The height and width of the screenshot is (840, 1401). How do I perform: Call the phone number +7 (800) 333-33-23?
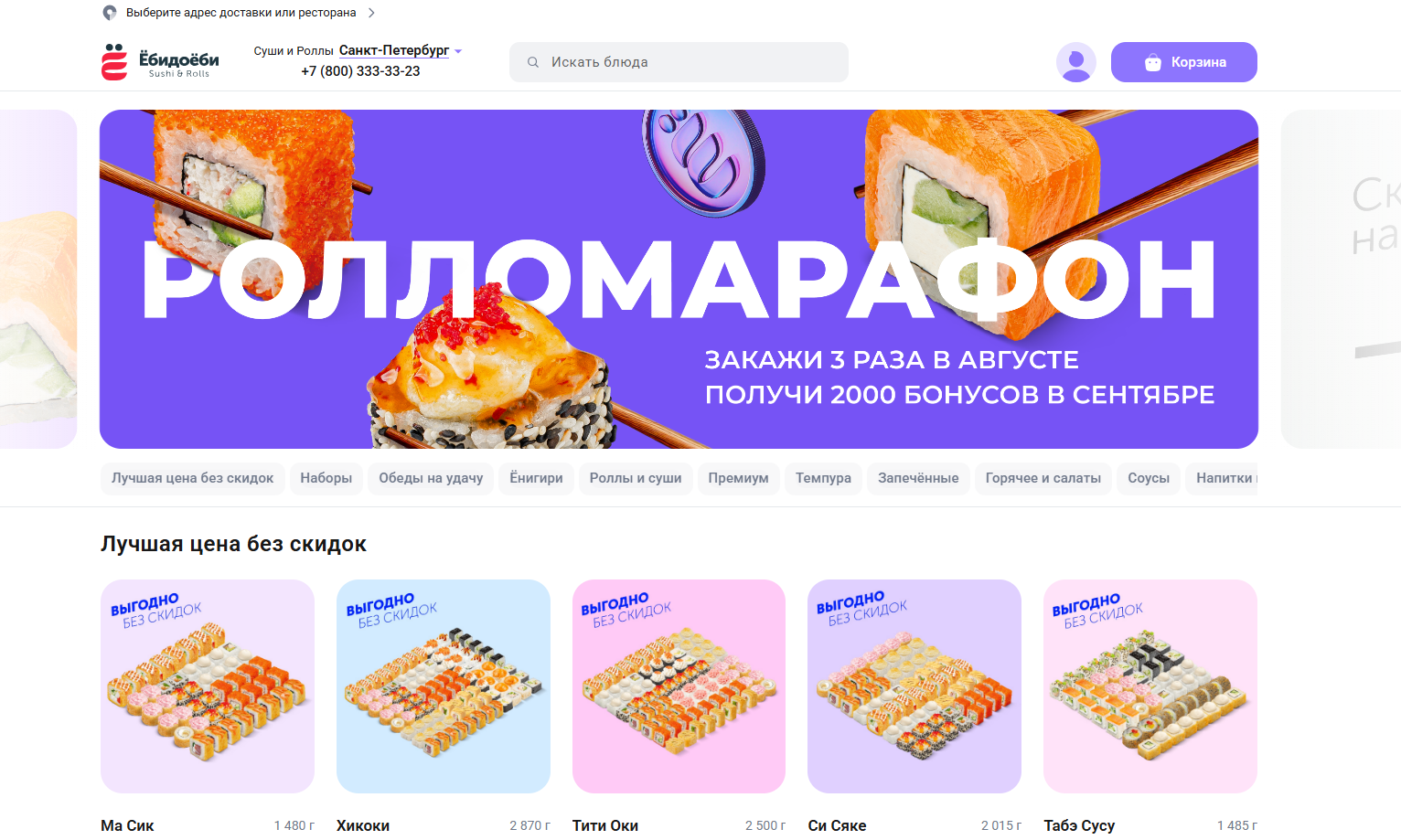pos(360,71)
